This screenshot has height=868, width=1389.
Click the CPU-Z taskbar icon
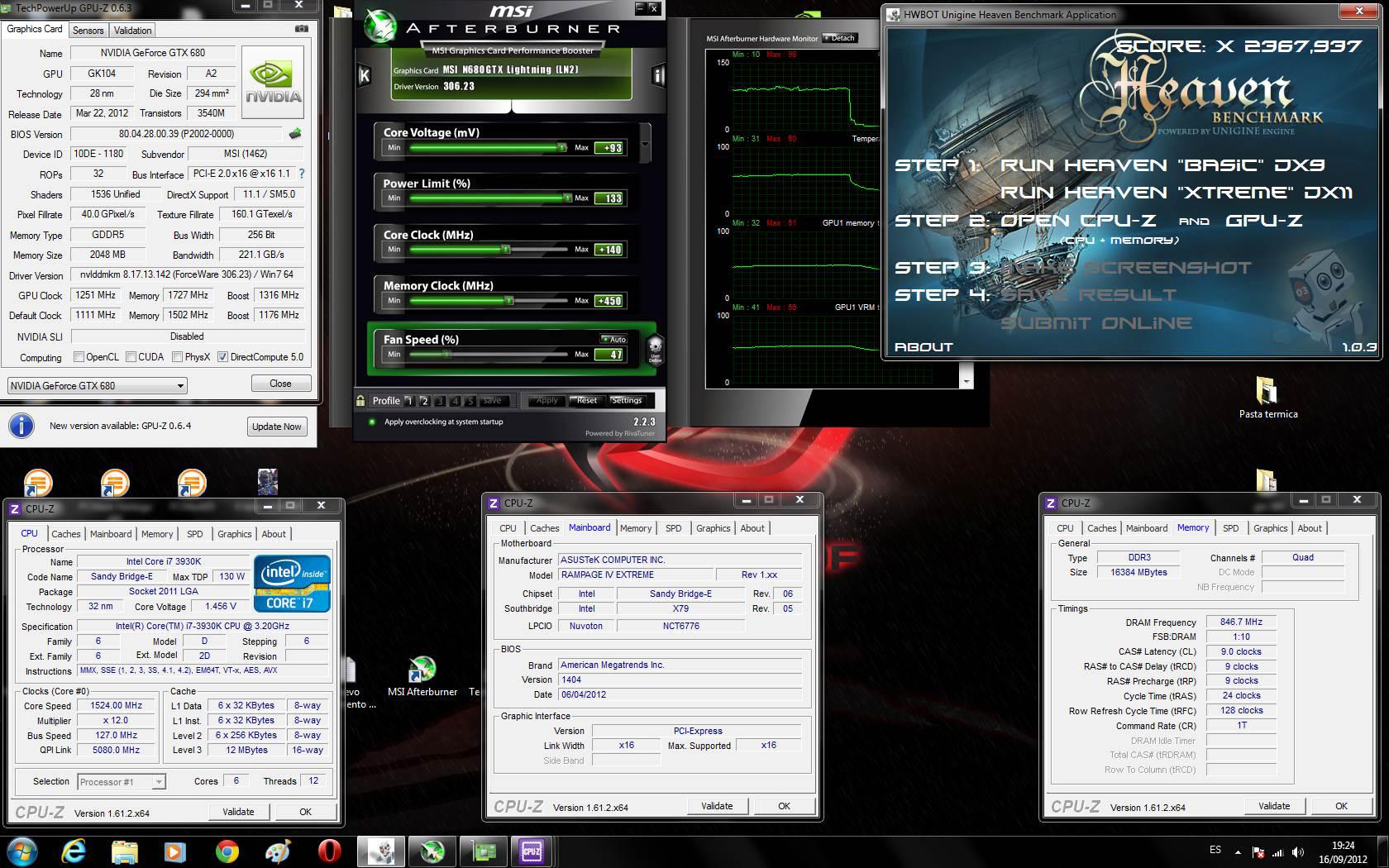coord(532,851)
